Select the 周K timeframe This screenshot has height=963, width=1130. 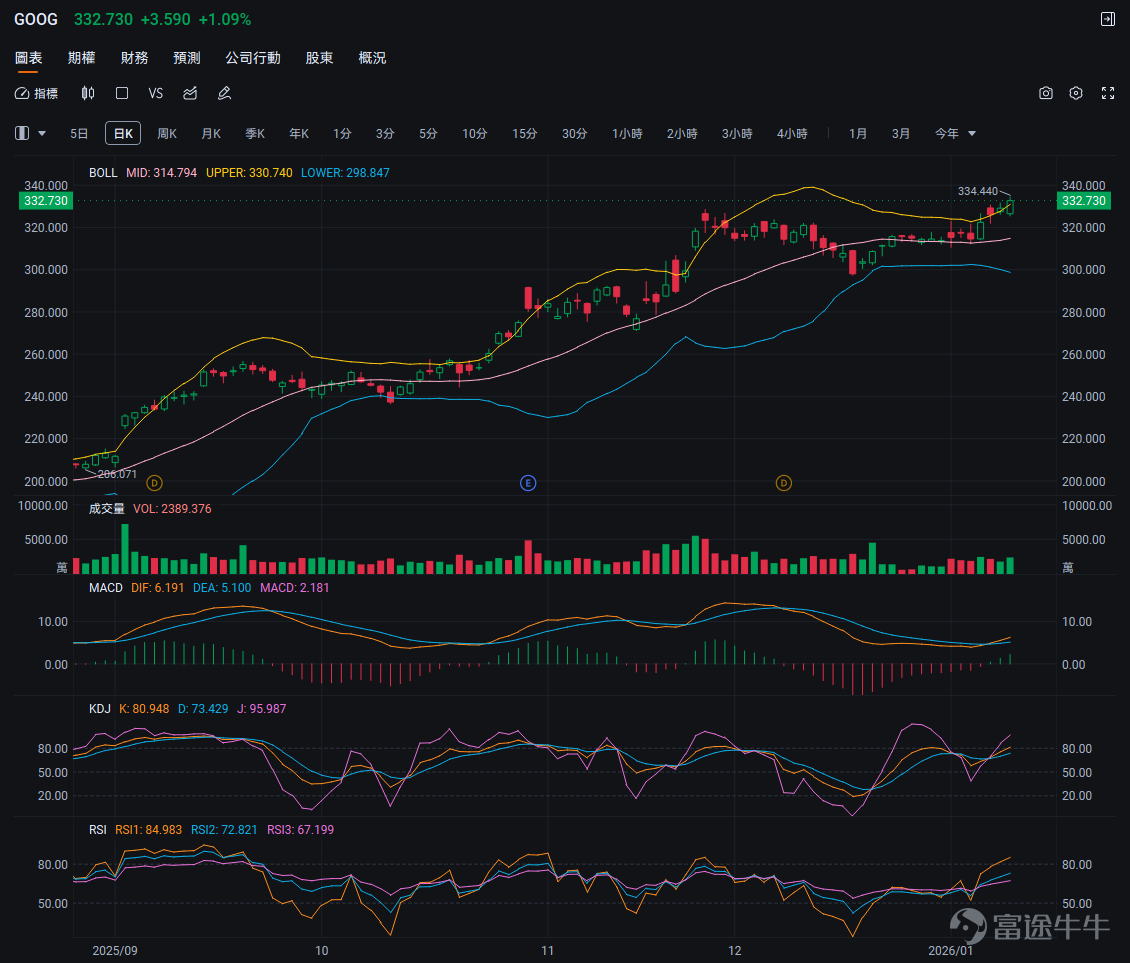167,133
